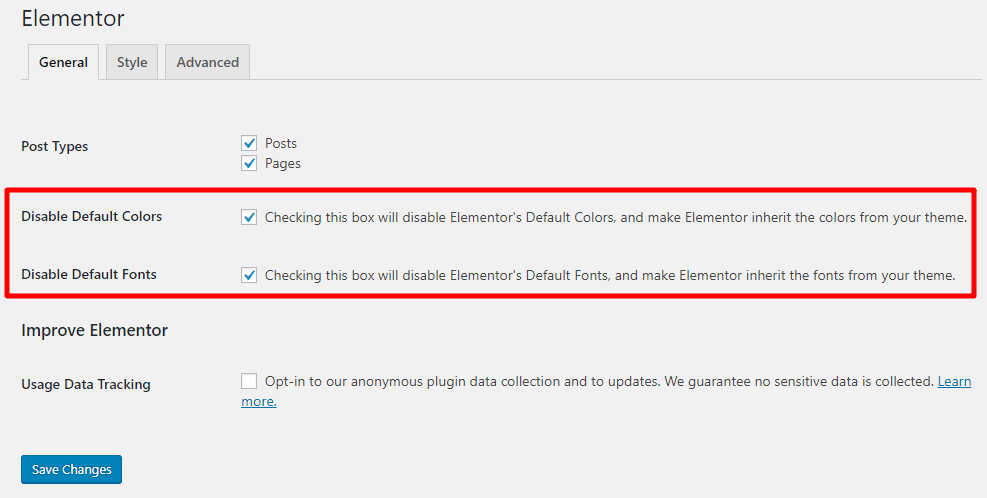
Task: Click the Usage Data Tracking row label
Action: point(86,384)
